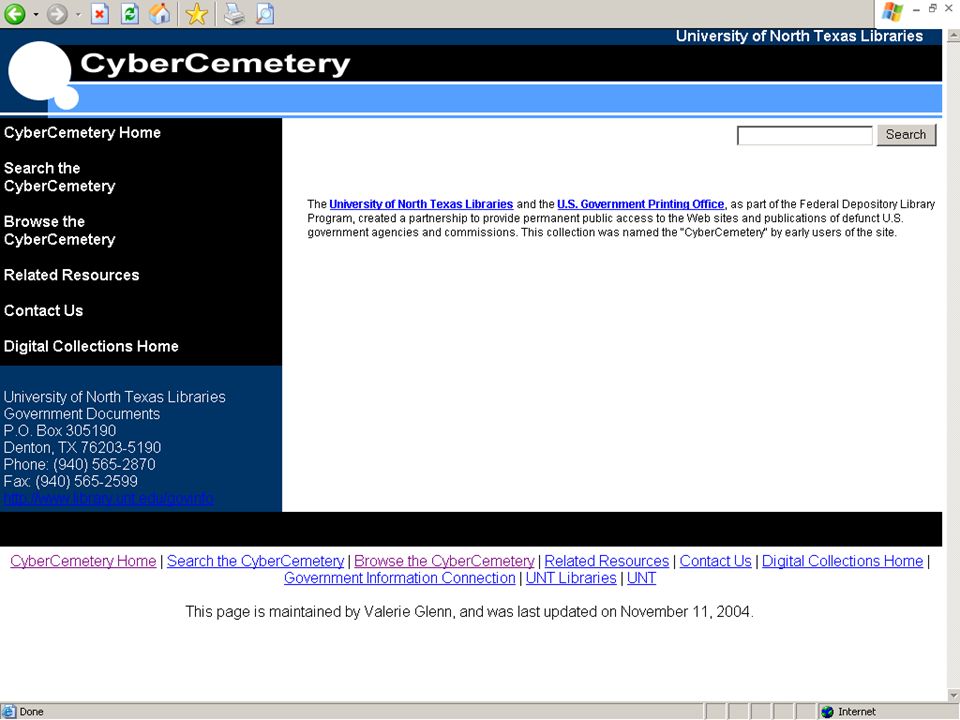This screenshot has width=960, height=720.
Task: Click the CyberCemetery banner title
Action: (215, 64)
